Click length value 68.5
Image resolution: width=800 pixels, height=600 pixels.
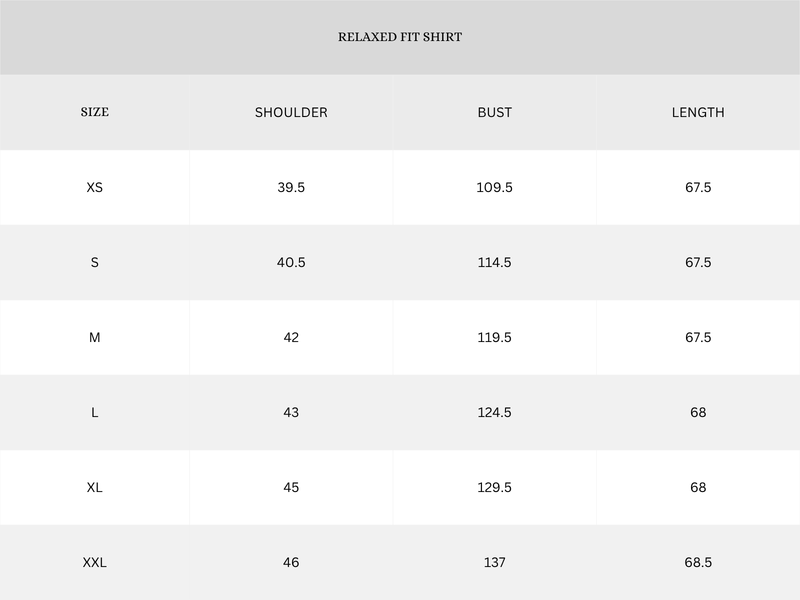[x=698, y=562]
